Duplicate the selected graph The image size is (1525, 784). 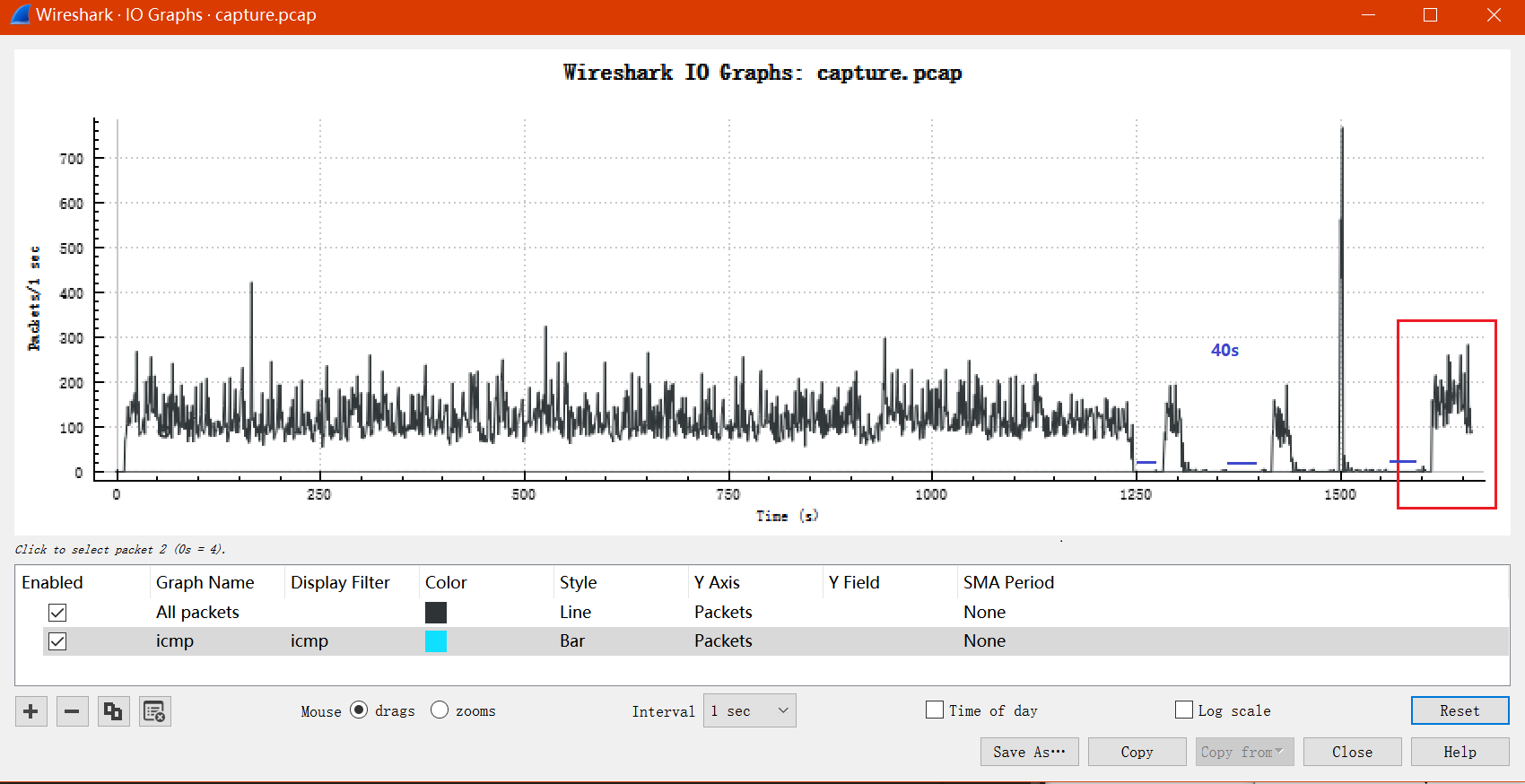point(113,711)
